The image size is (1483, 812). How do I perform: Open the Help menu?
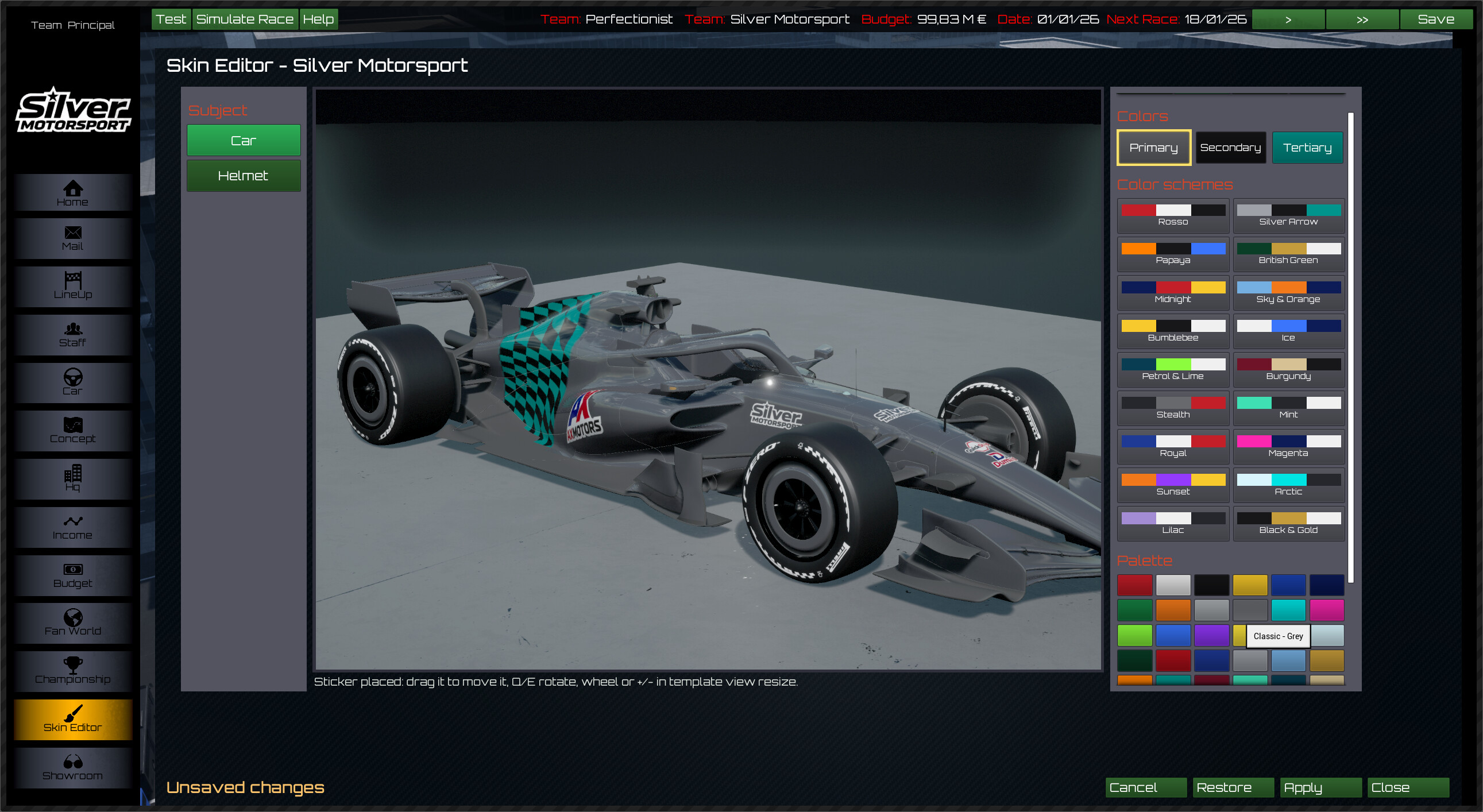(318, 19)
